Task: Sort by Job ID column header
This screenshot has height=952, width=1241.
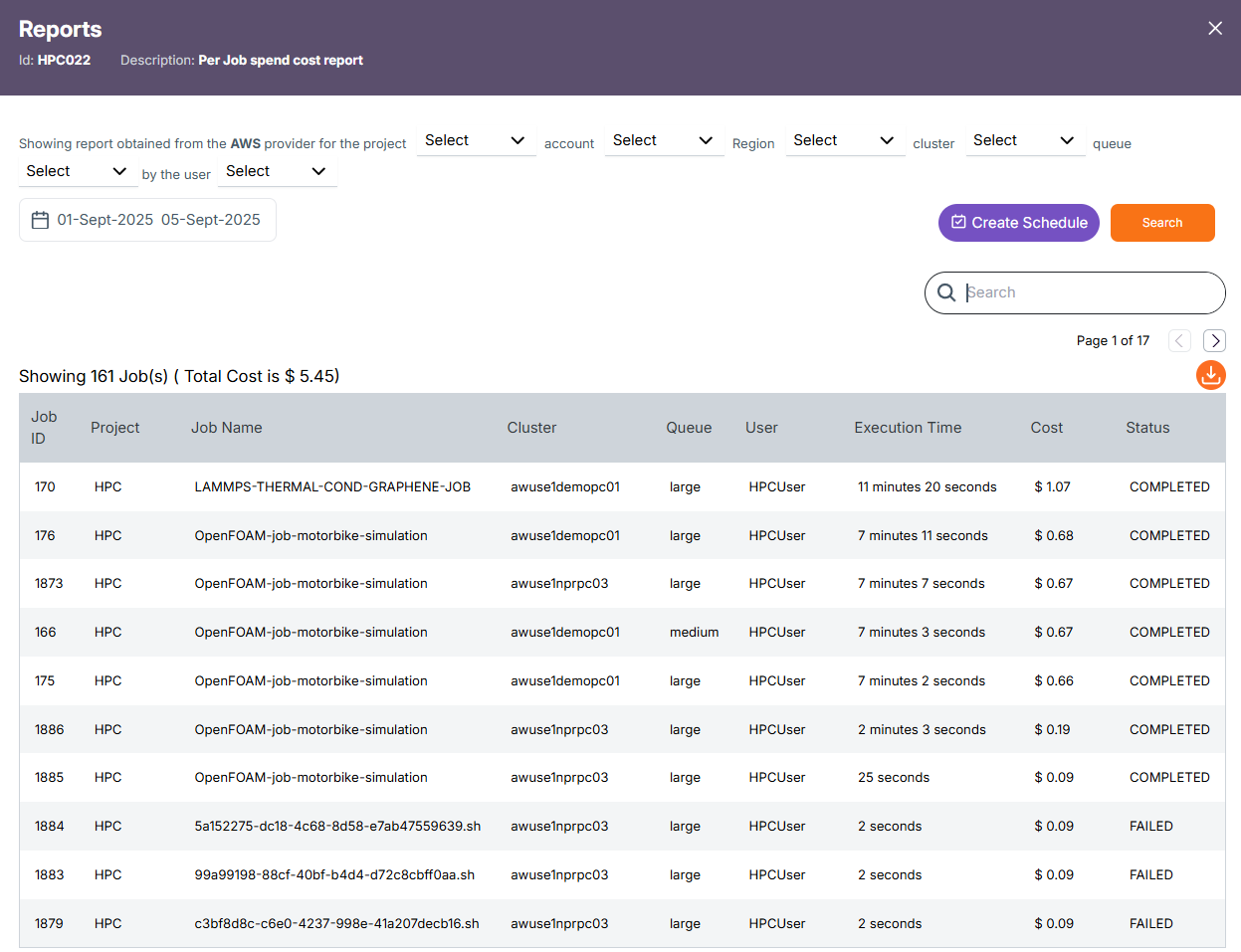Action: [44, 428]
